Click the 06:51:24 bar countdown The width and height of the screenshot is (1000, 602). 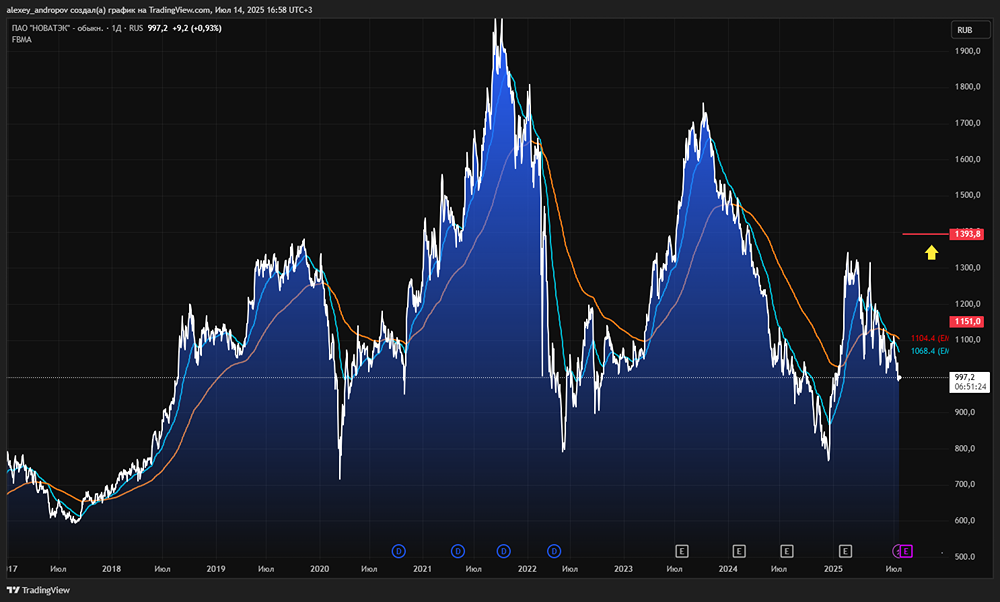pos(970,386)
